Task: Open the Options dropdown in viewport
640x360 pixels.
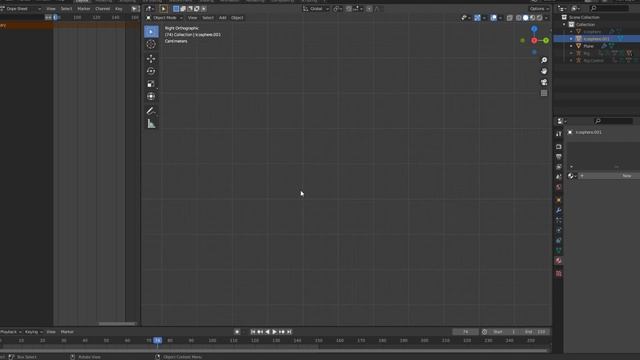Action: point(539,9)
